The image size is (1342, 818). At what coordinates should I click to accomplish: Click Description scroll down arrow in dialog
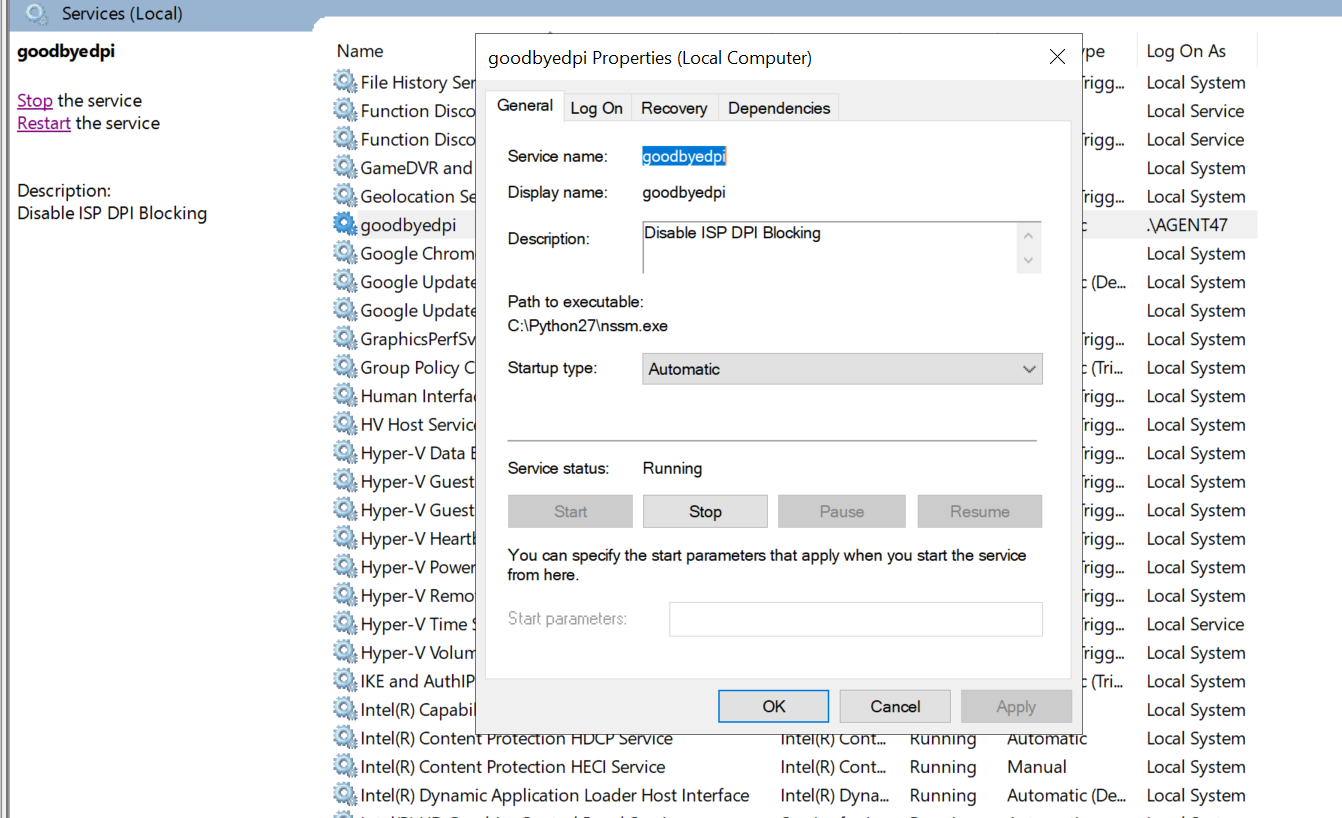coord(1029,260)
